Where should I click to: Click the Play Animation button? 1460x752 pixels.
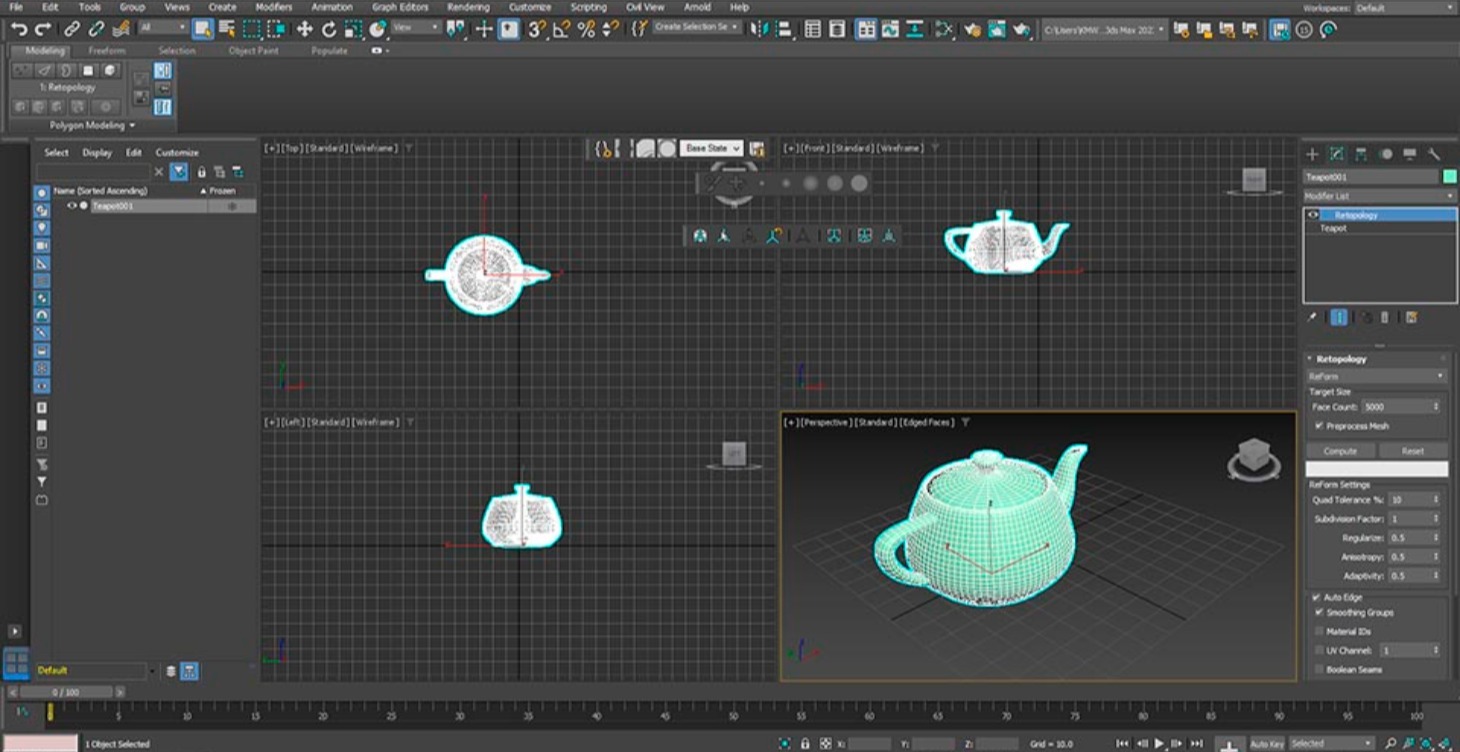point(1159,743)
